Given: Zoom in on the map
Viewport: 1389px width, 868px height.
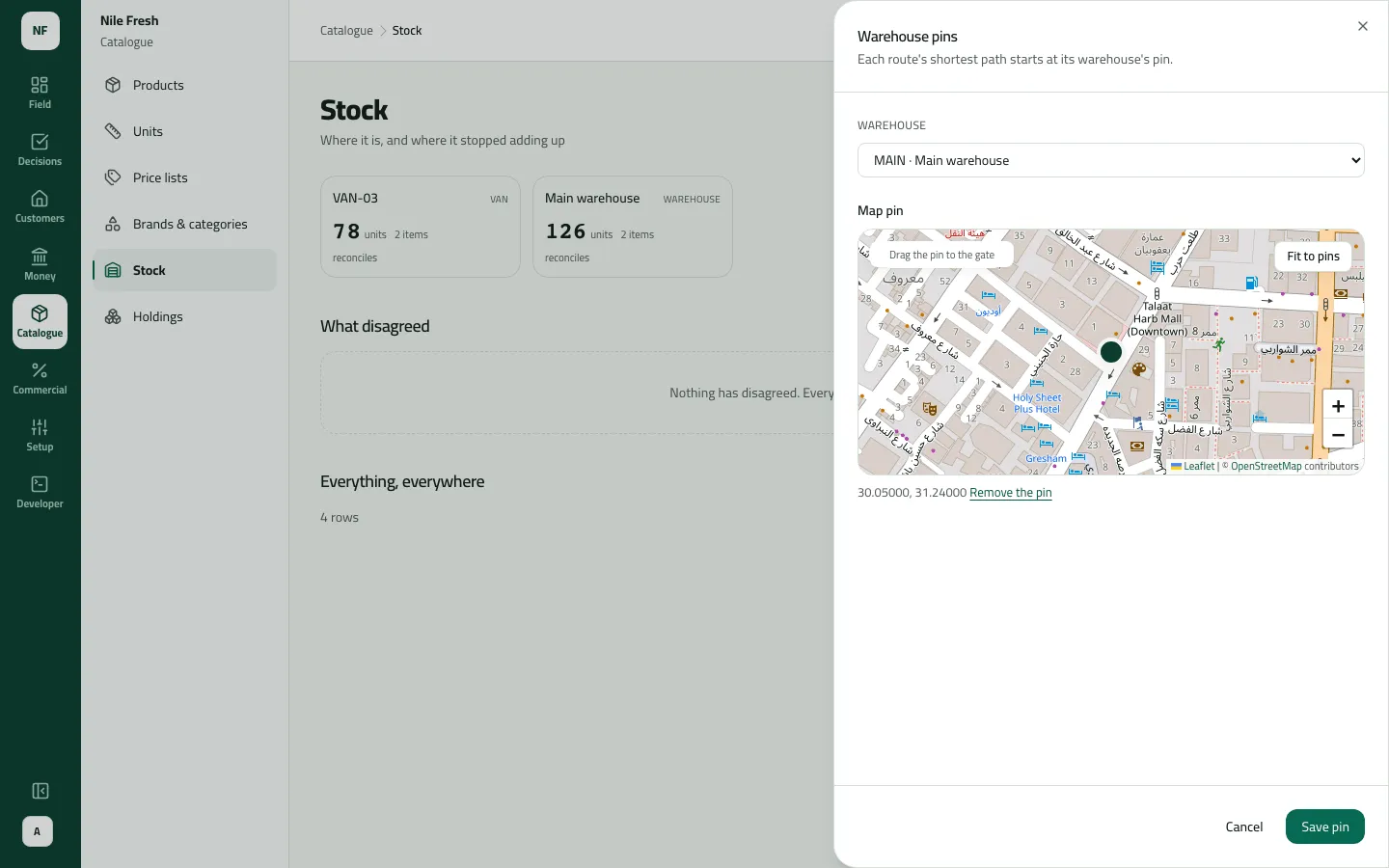Looking at the screenshot, I should click(1338, 406).
